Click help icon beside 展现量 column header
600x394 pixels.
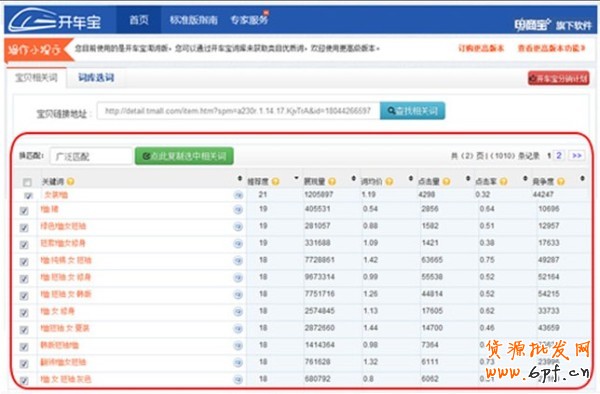coord(332,181)
